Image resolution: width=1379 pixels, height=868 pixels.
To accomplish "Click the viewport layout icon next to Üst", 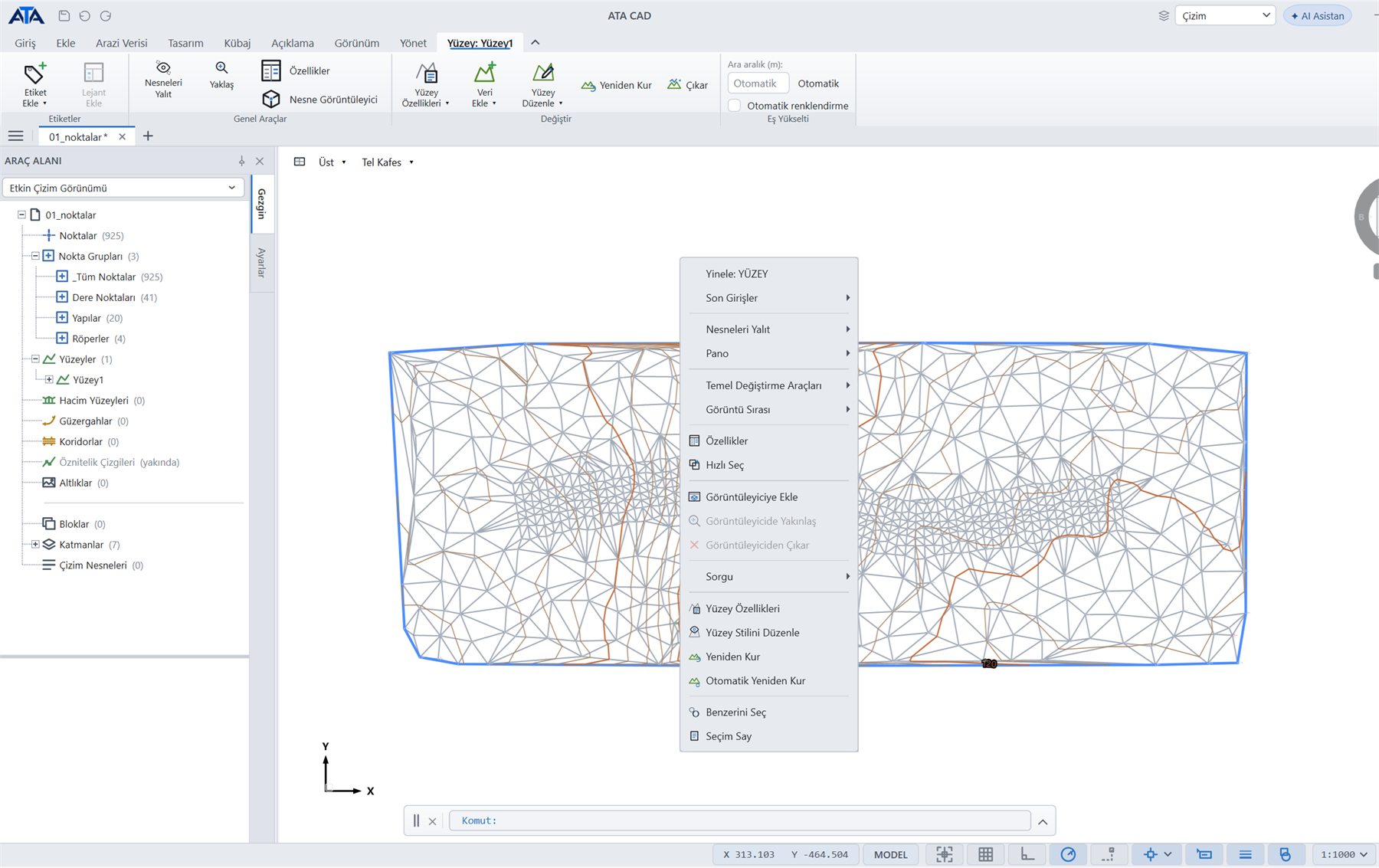I will tap(300, 162).
